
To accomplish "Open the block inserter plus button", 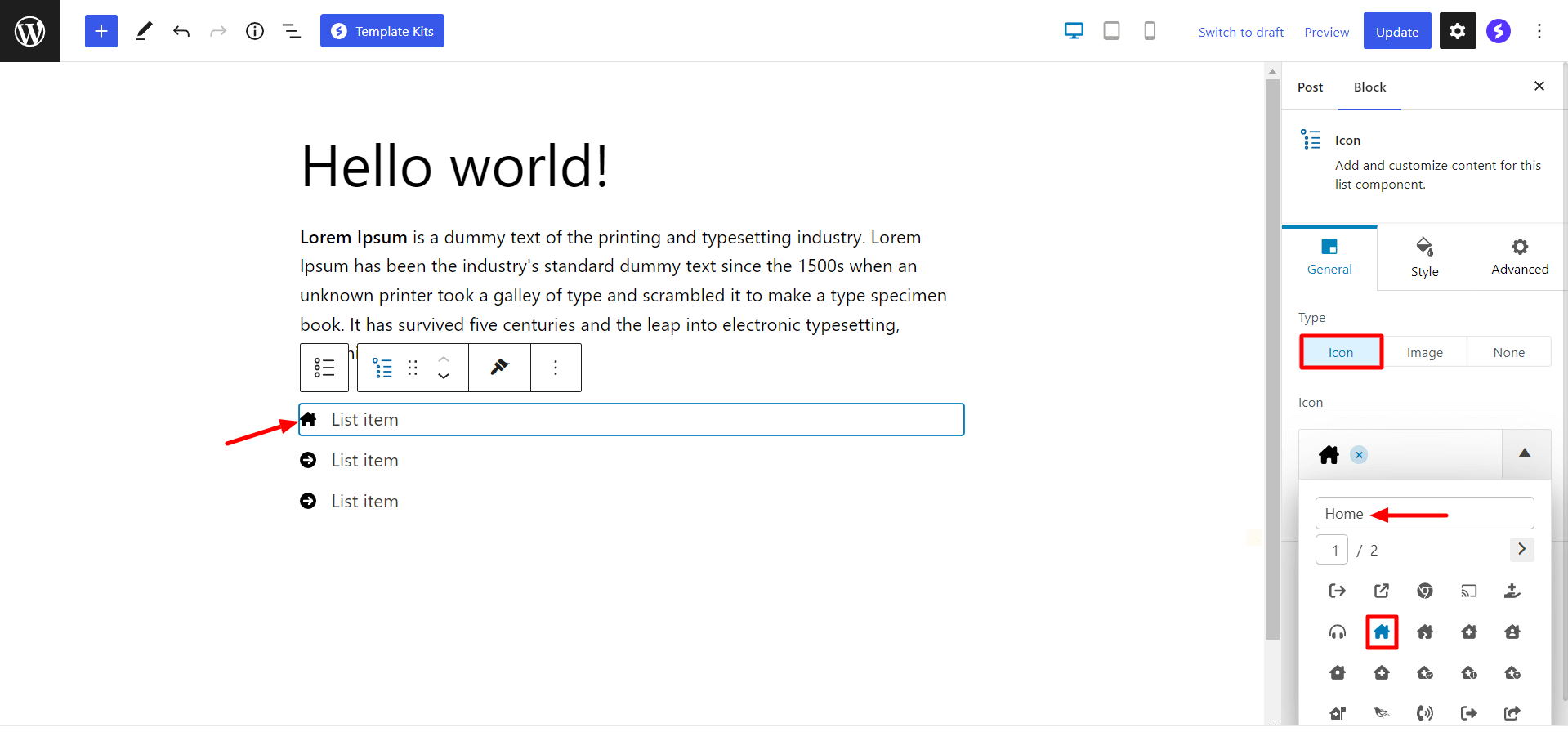I will 101,31.
